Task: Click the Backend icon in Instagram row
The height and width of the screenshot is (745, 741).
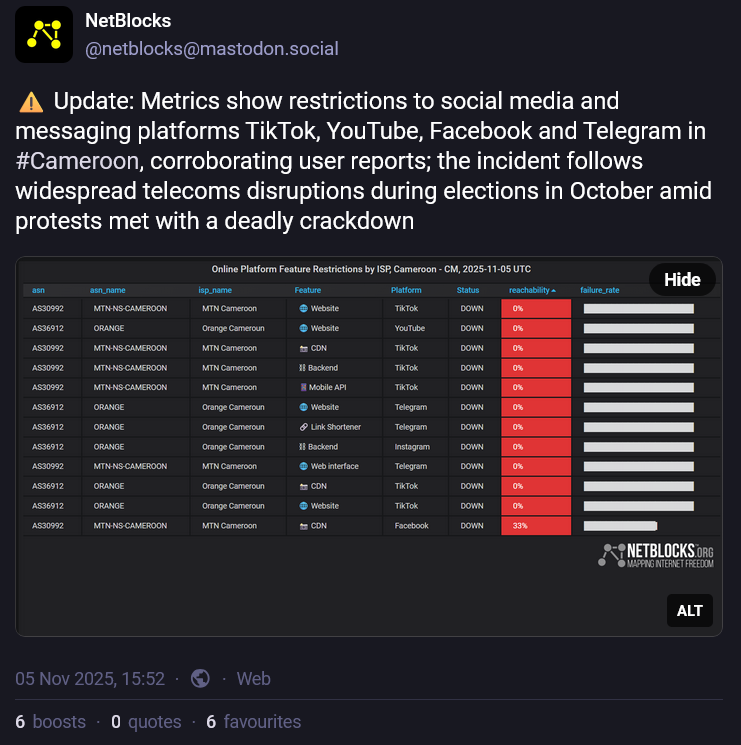Action: [x=302, y=447]
